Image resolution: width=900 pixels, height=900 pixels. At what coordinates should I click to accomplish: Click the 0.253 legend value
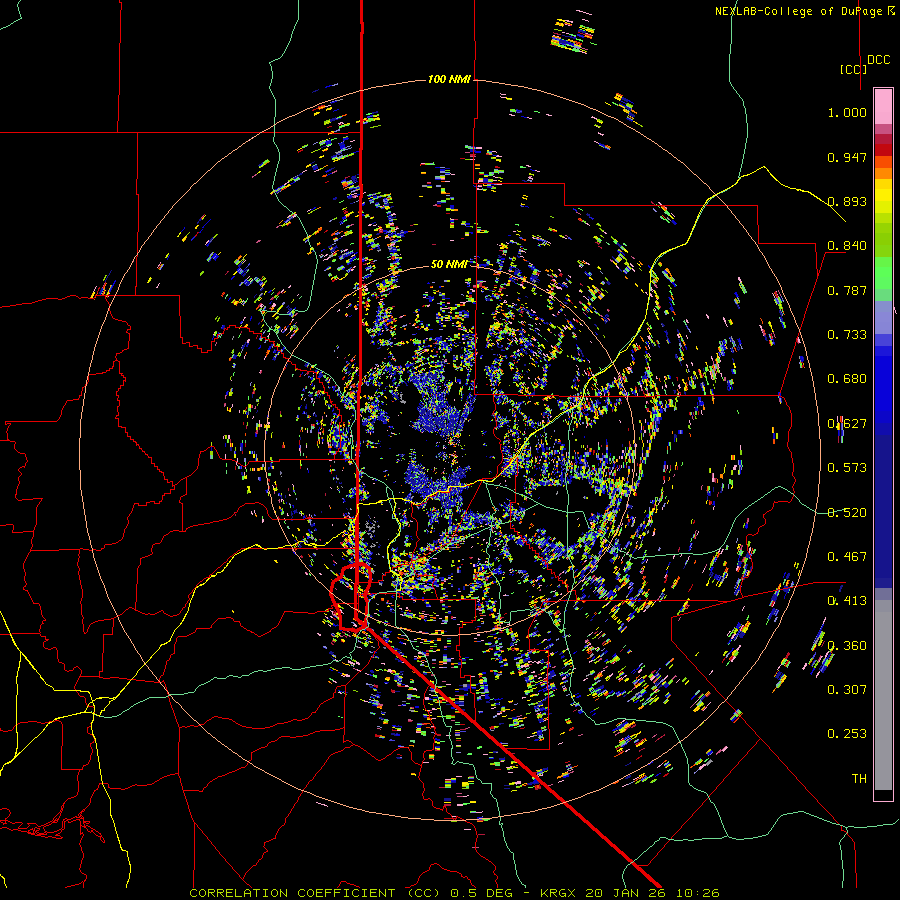(x=847, y=734)
